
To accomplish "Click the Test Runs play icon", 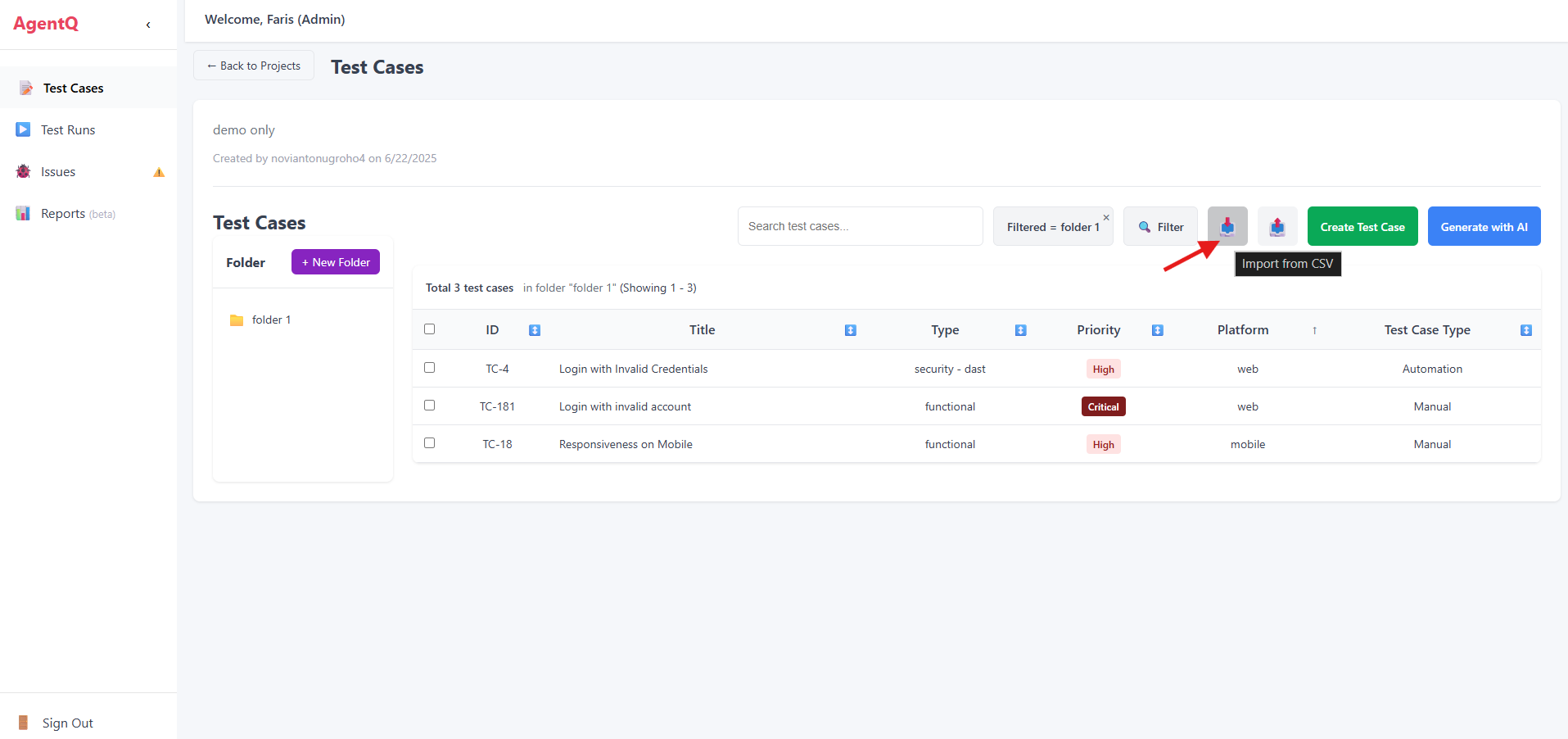I will 22,129.
